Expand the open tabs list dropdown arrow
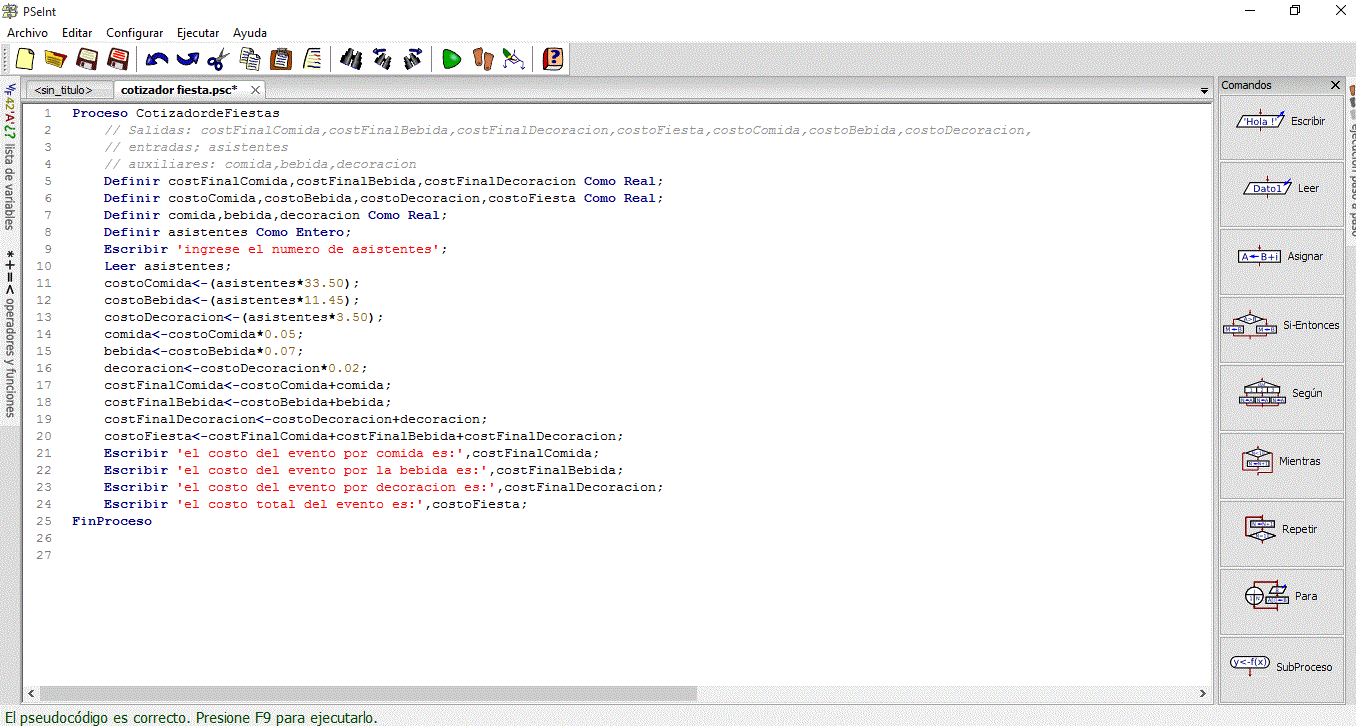Image resolution: width=1356 pixels, height=726 pixels. pyautogui.click(x=1204, y=91)
